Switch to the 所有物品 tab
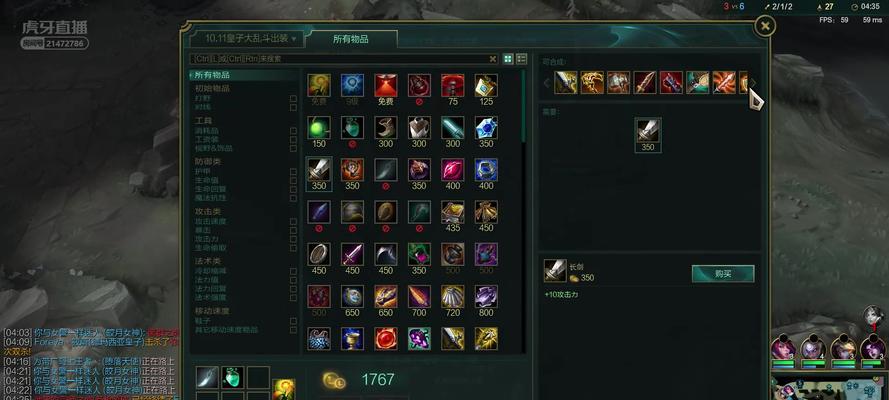Viewport: 889px width, 400px height. 350,39
